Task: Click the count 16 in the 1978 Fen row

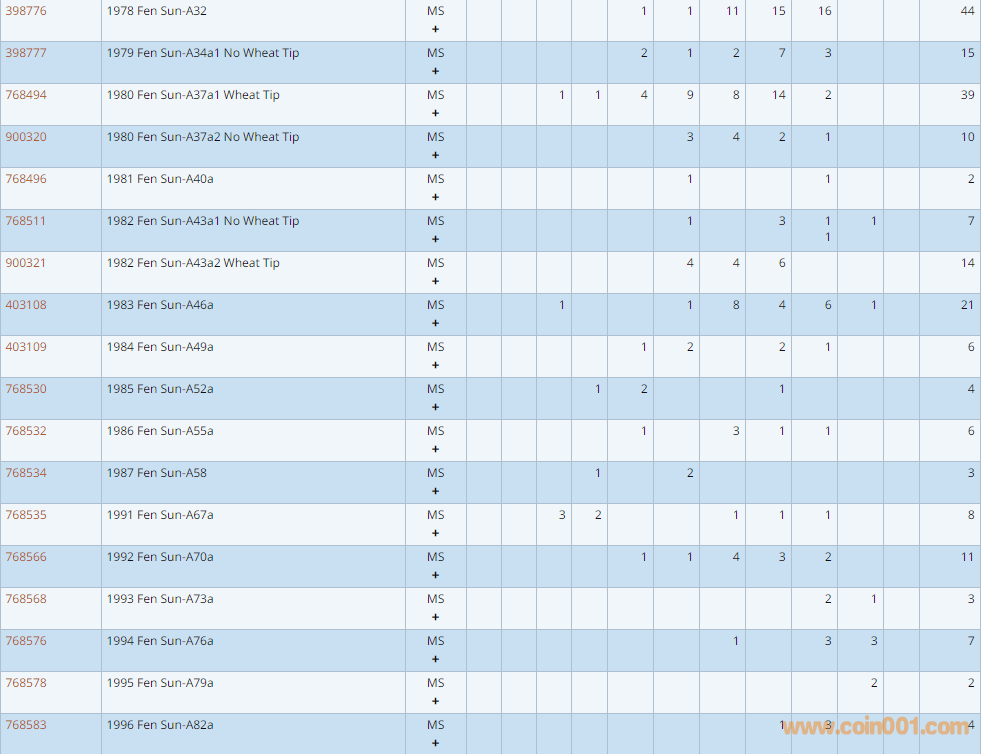Action: [824, 11]
